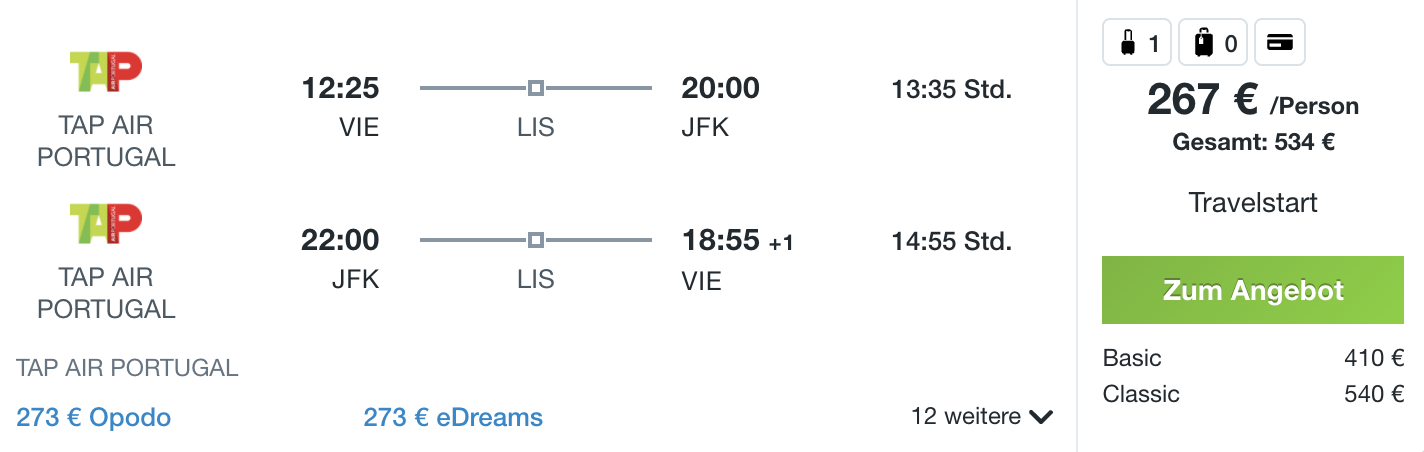Click the green Zum Angebot button
Image resolution: width=1424 pixels, height=452 pixels.
pos(1253,290)
